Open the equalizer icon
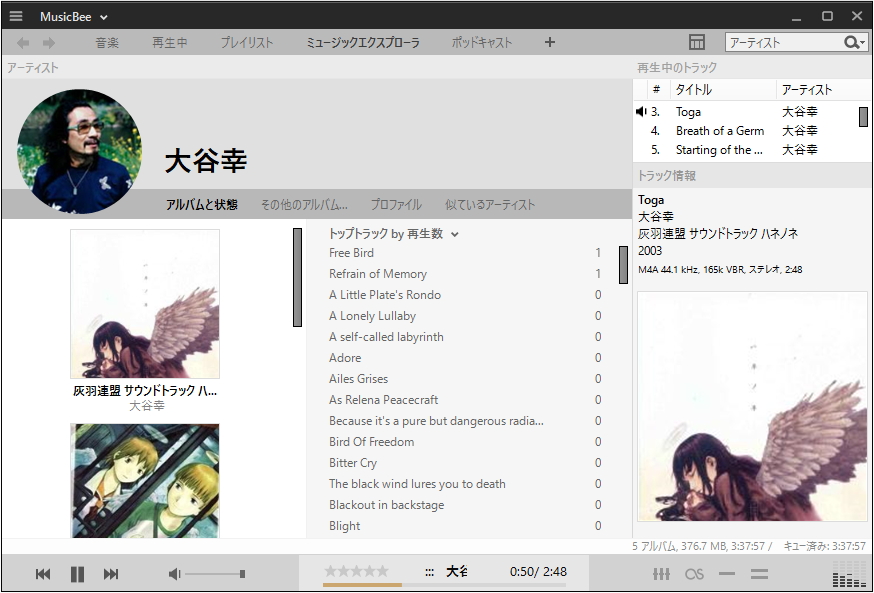 click(662, 574)
